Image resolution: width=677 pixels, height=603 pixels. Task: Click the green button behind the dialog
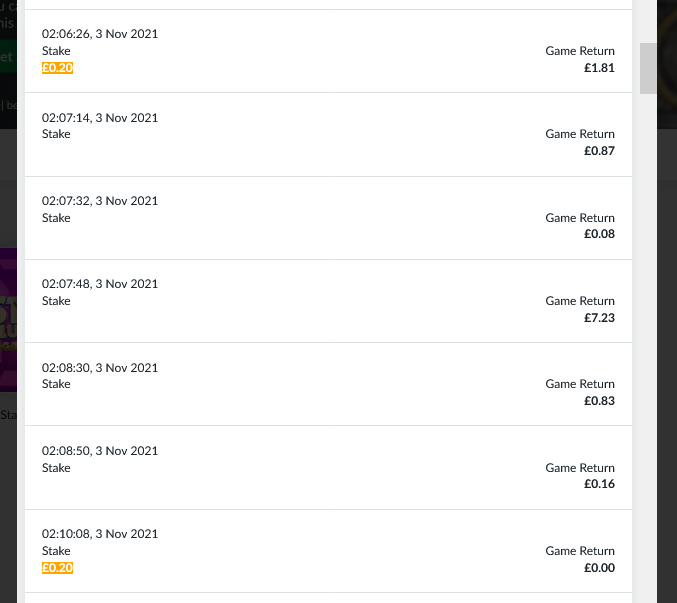(x=8, y=56)
